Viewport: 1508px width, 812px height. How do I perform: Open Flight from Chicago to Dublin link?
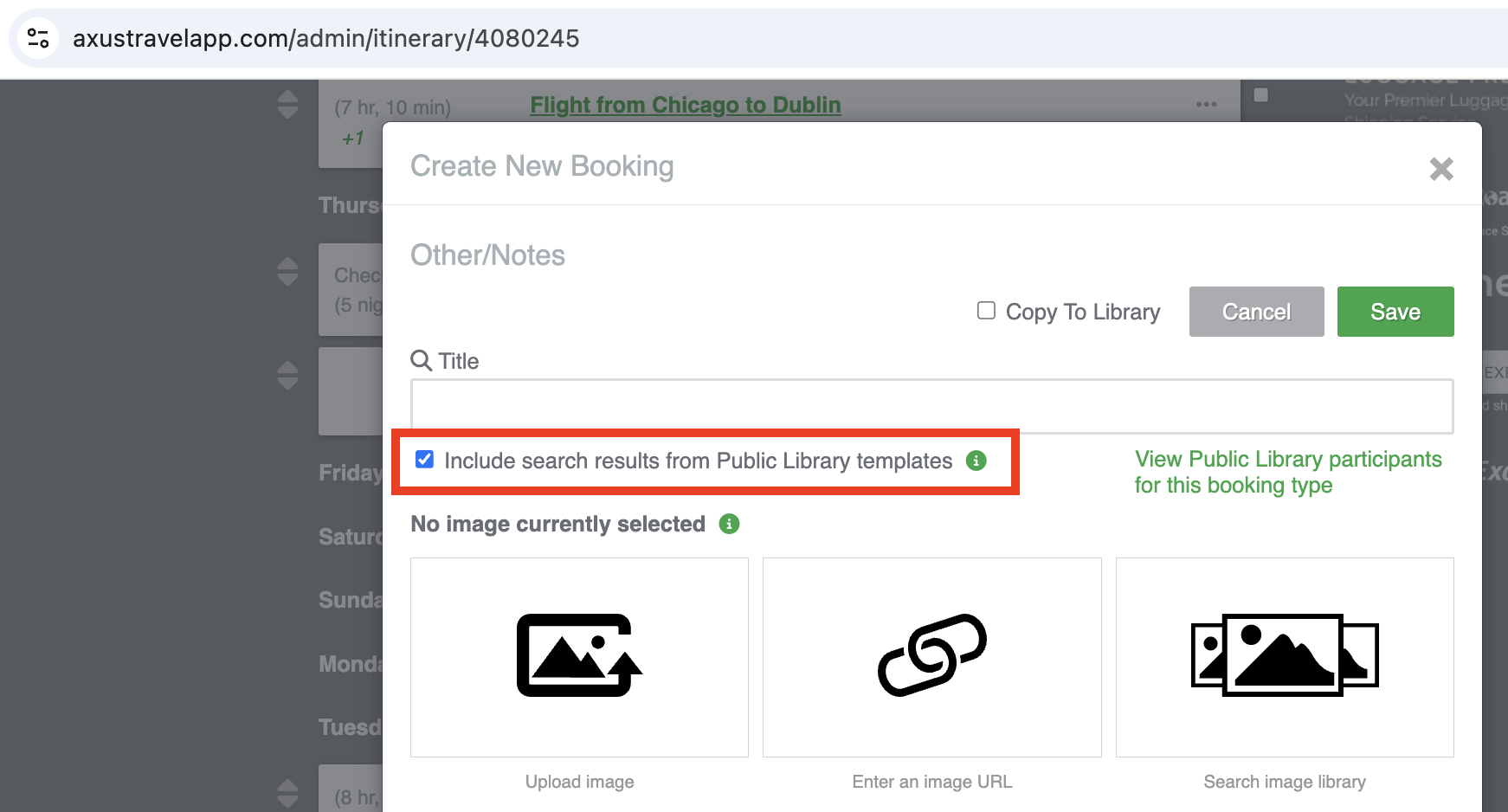coord(685,105)
